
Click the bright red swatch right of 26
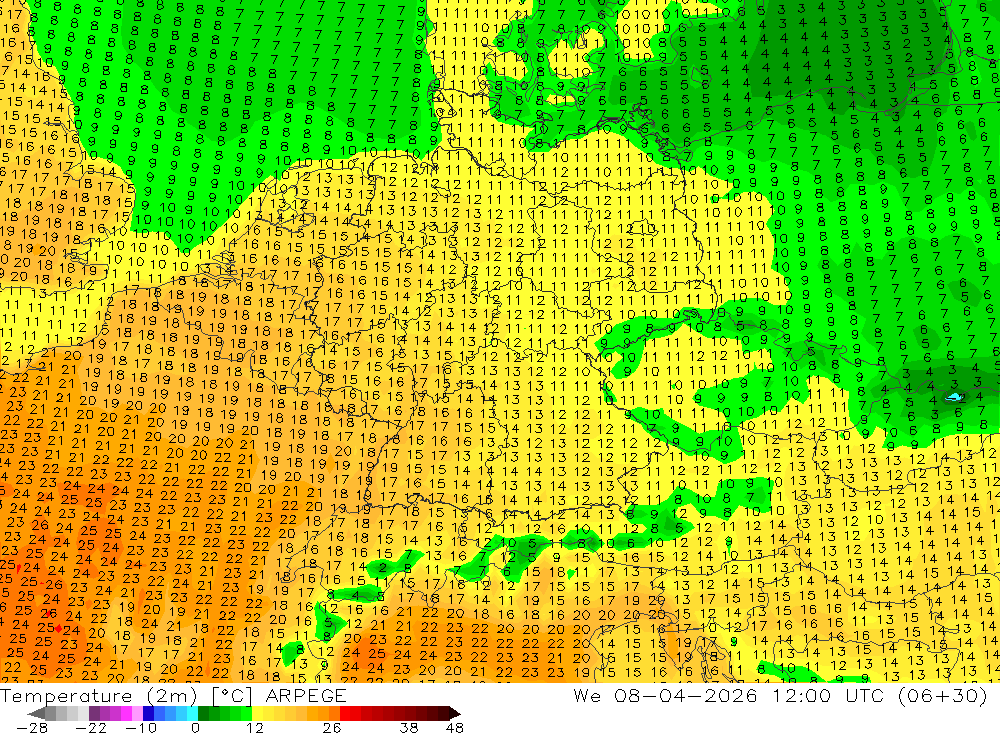tap(345, 713)
